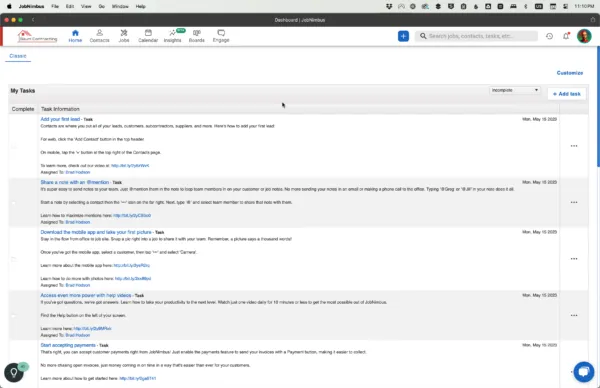Open Download the mobile app task link
The width and height of the screenshot is (600, 388).
click(x=96, y=232)
